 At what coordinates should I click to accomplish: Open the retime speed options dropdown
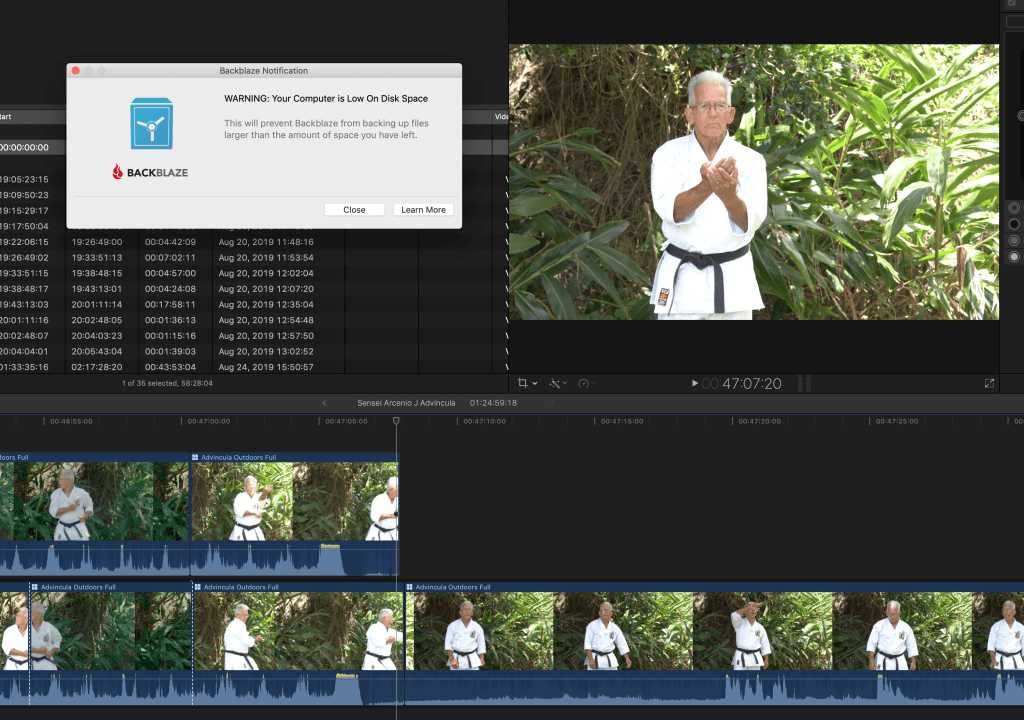pos(586,383)
